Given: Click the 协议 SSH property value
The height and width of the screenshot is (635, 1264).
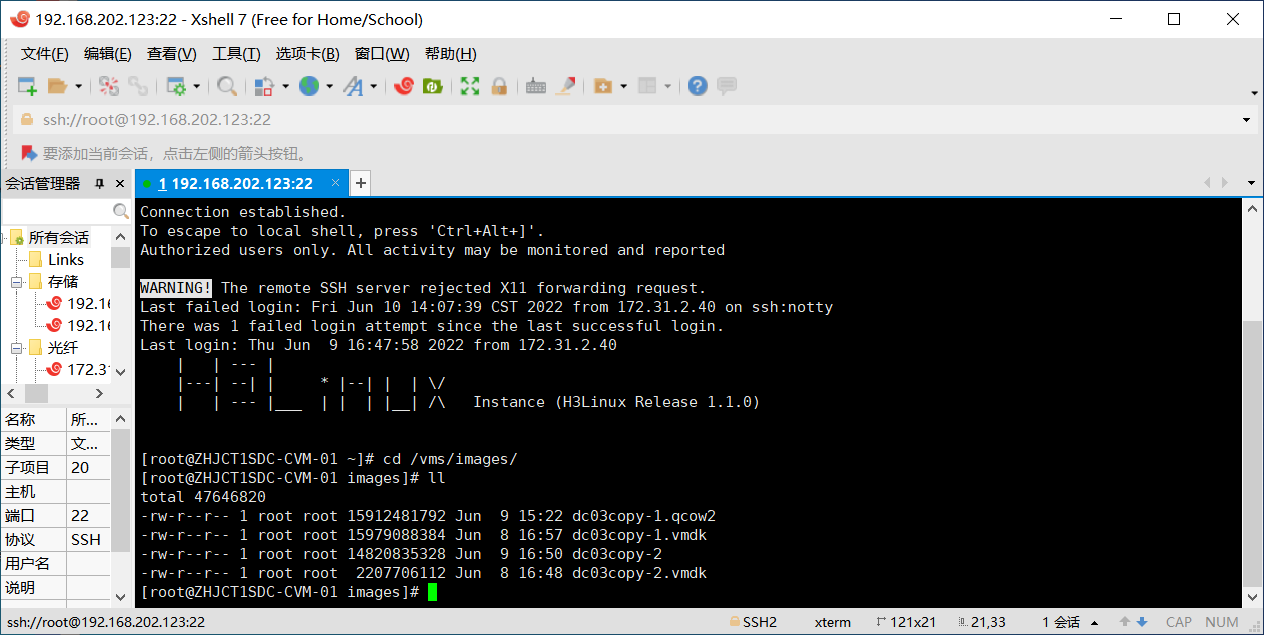Looking at the screenshot, I should 86,540.
